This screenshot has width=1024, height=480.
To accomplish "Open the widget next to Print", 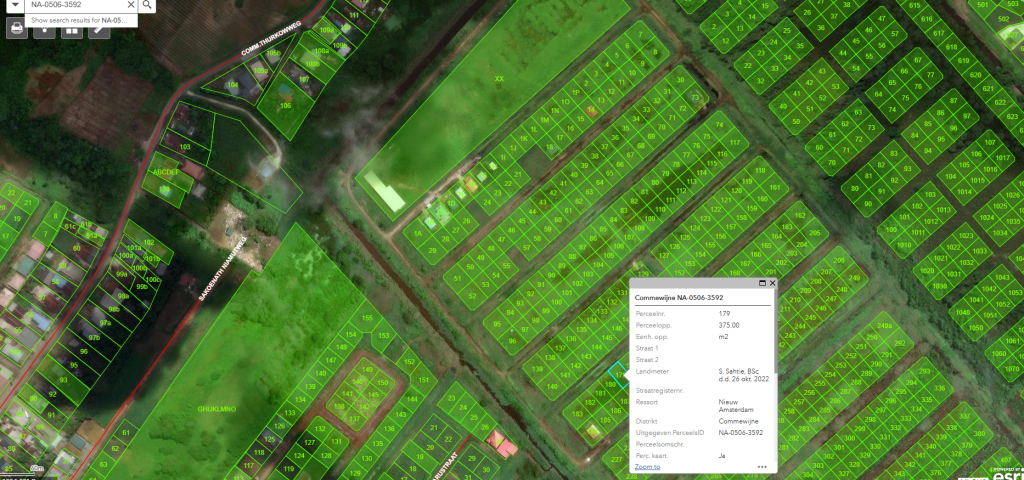I will [44, 29].
